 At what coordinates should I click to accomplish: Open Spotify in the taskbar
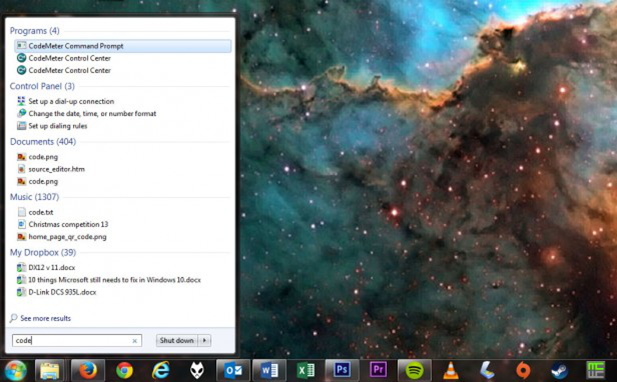pos(414,370)
